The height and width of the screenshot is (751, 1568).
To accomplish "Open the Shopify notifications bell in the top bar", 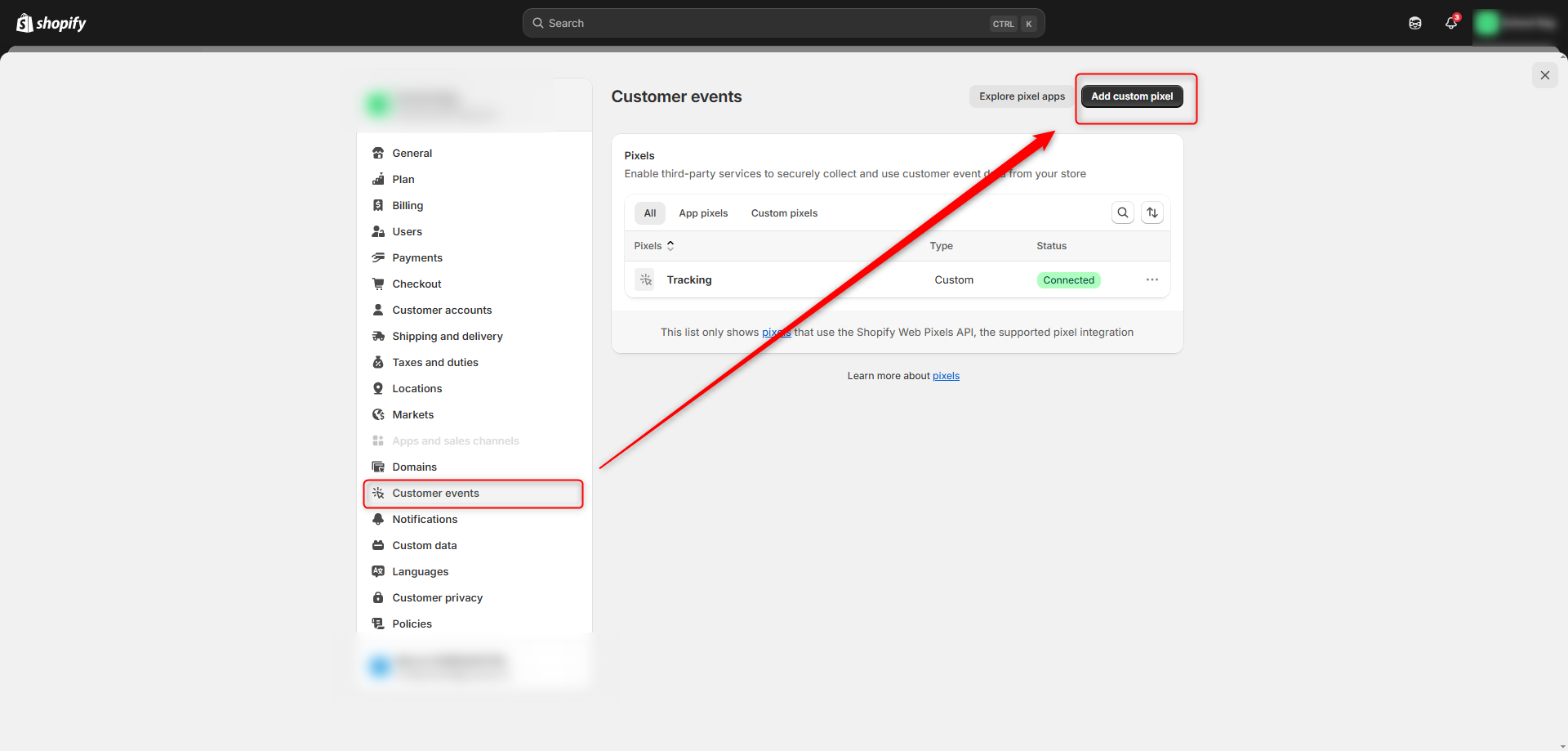I will (1451, 23).
